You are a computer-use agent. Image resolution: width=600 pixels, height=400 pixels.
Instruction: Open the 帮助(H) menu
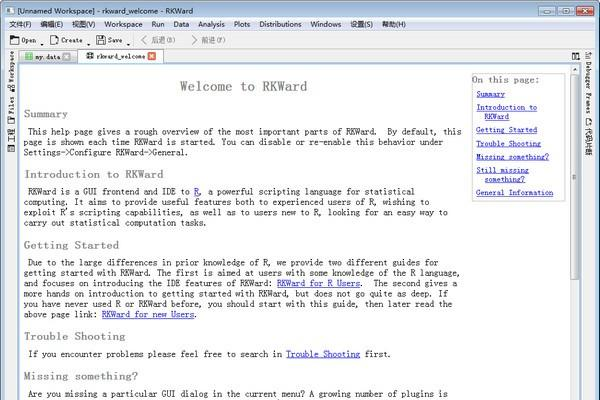393,24
